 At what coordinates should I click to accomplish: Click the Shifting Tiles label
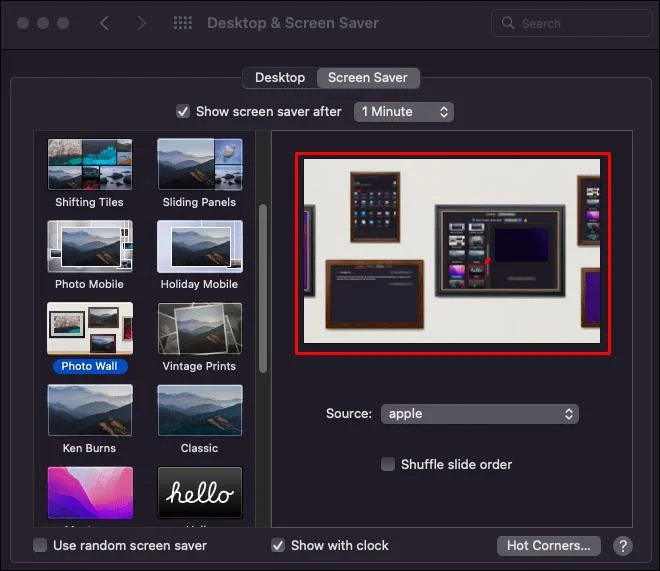89,202
